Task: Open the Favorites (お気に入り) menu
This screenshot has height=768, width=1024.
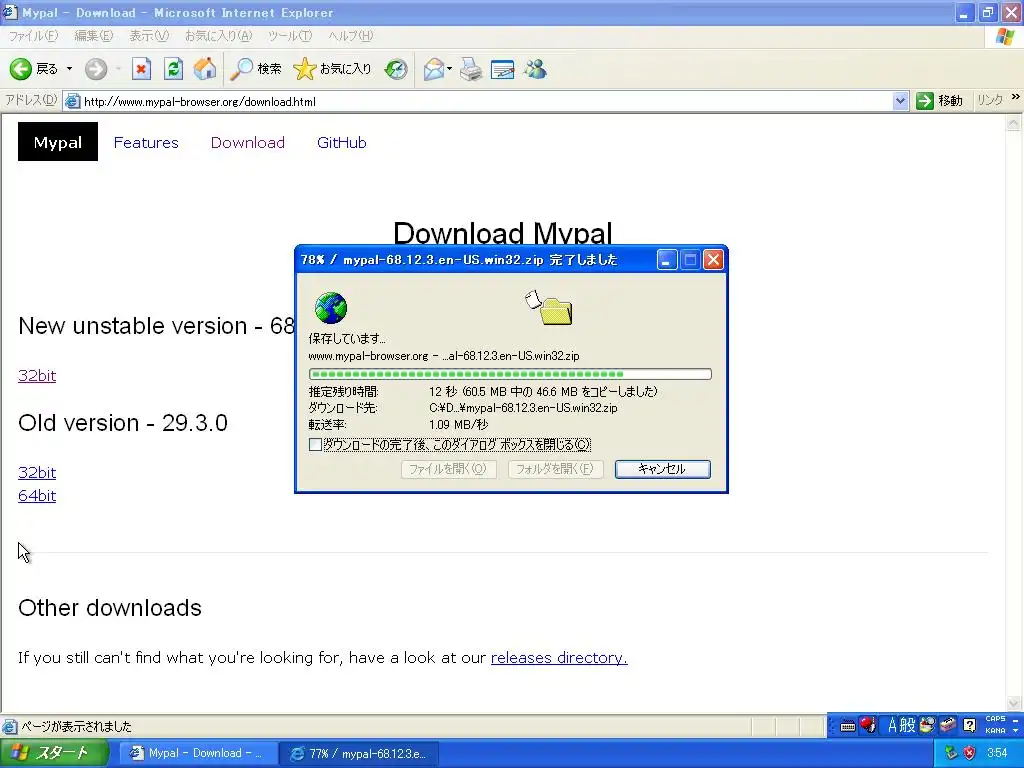Action: click(x=218, y=36)
